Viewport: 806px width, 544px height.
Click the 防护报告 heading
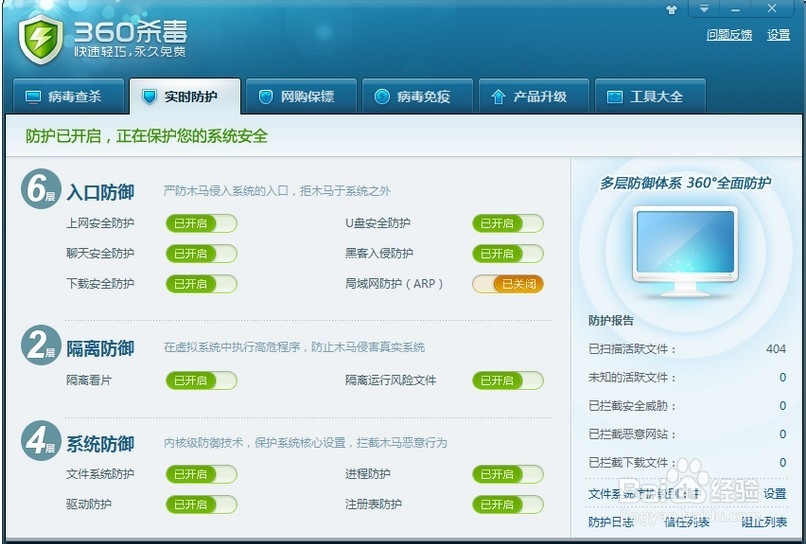tap(611, 320)
